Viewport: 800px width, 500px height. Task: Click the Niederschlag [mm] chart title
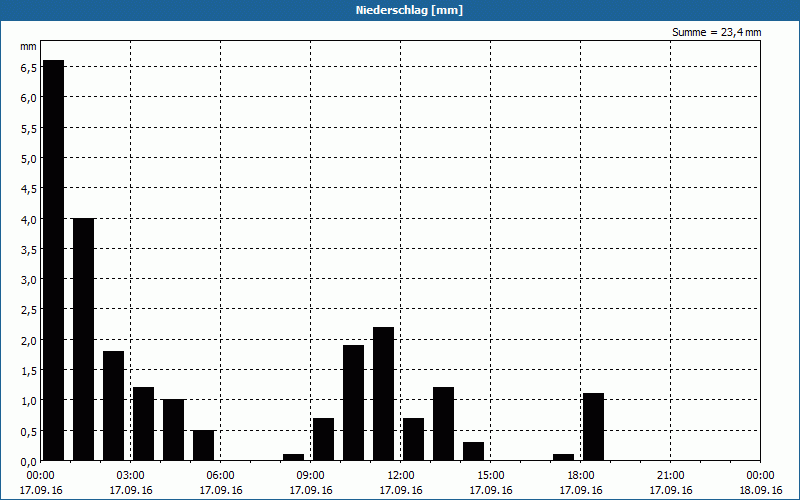tap(409, 10)
